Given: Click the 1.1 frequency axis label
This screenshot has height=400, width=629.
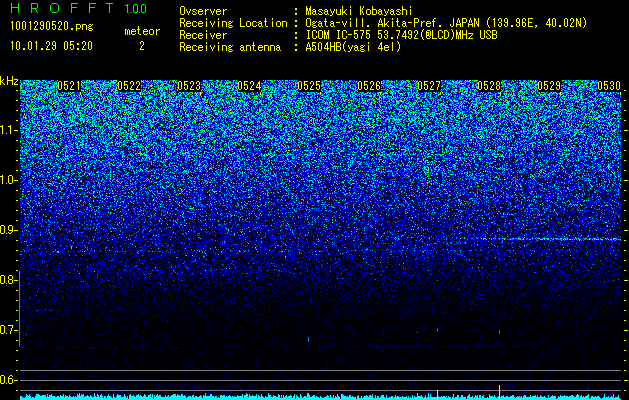Looking at the screenshot, I should (x=9, y=130).
